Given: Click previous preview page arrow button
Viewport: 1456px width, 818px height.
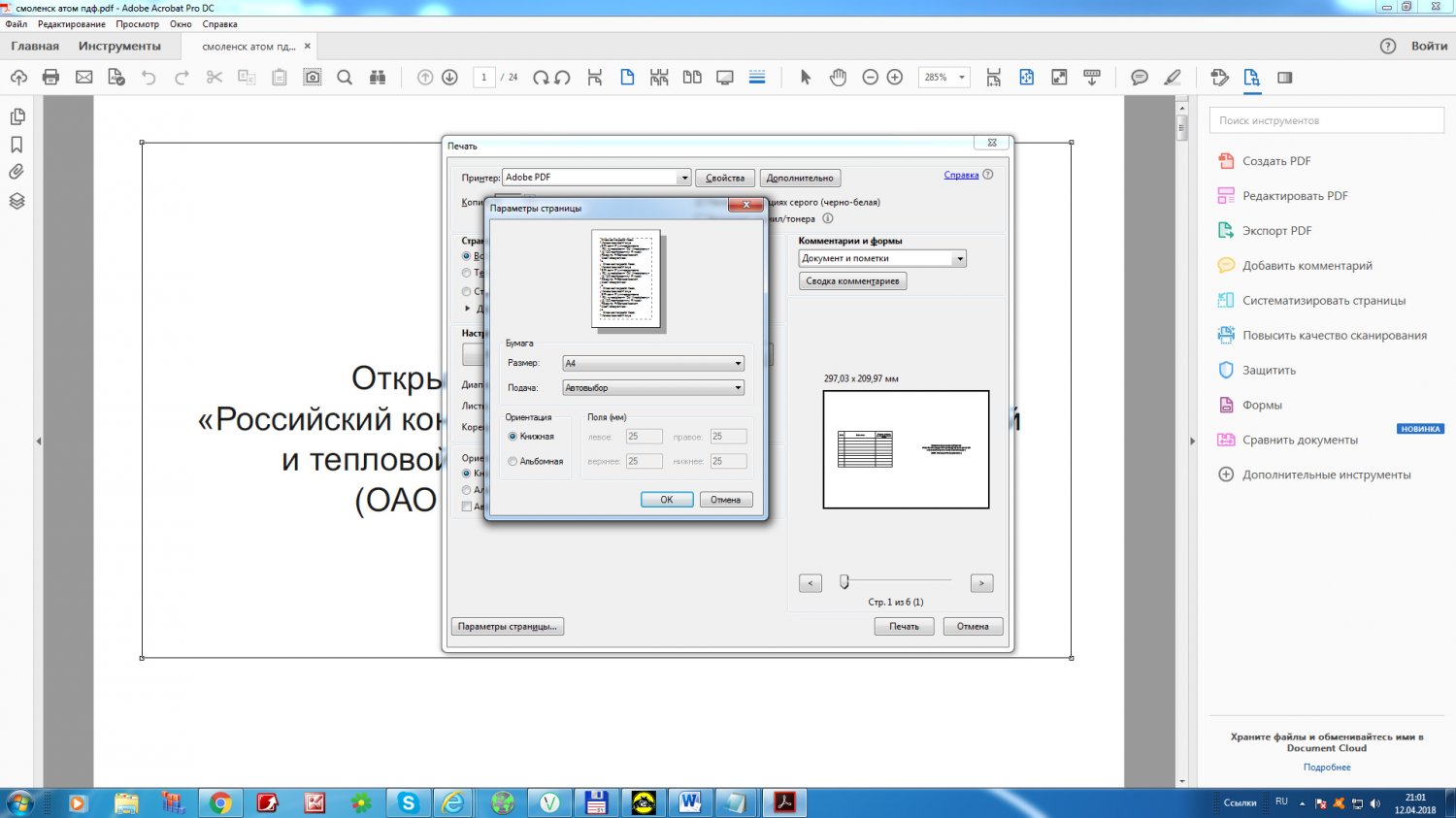Looking at the screenshot, I should [x=811, y=583].
